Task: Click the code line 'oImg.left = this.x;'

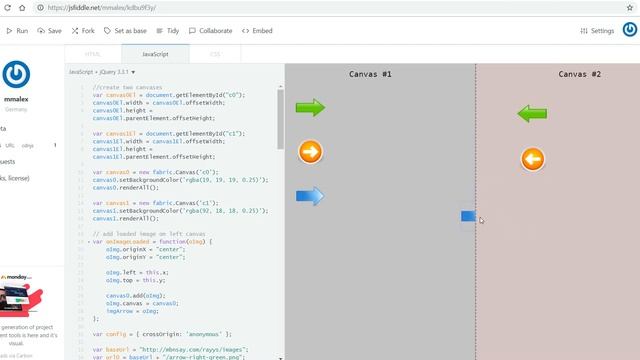Action: 137,272
